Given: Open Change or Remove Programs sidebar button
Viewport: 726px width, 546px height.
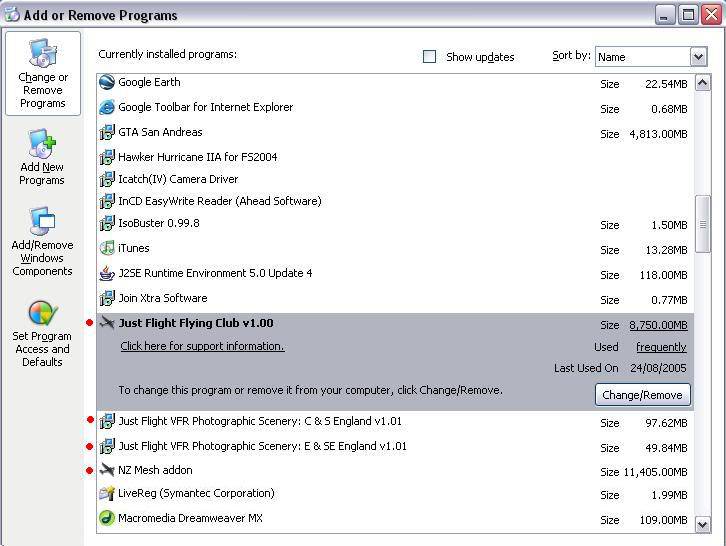Looking at the screenshot, I should point(43,74).
